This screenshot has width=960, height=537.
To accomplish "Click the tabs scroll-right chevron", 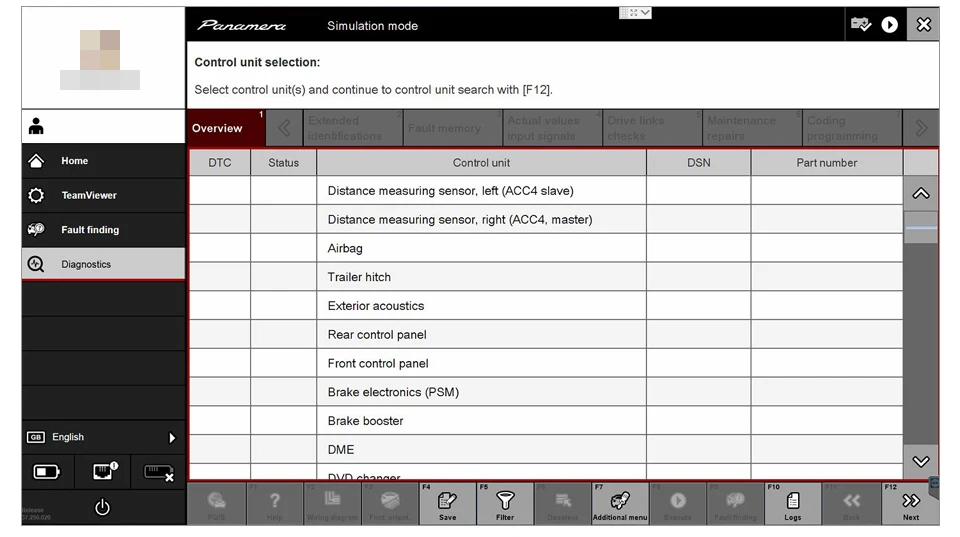I will pyautogui.click(x=921, y=128).
